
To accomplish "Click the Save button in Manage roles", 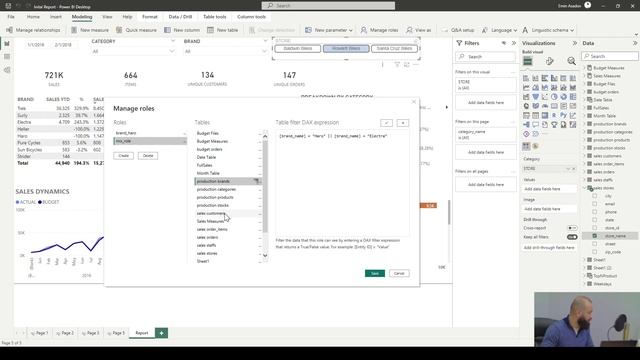I will point(375,273).
